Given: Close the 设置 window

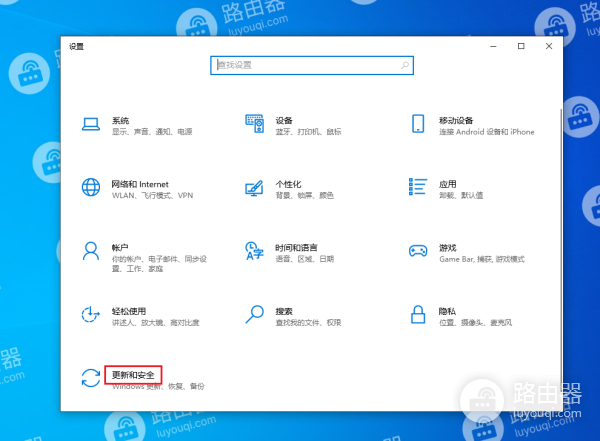Looking at the screenshot, I should pos(549,46).
